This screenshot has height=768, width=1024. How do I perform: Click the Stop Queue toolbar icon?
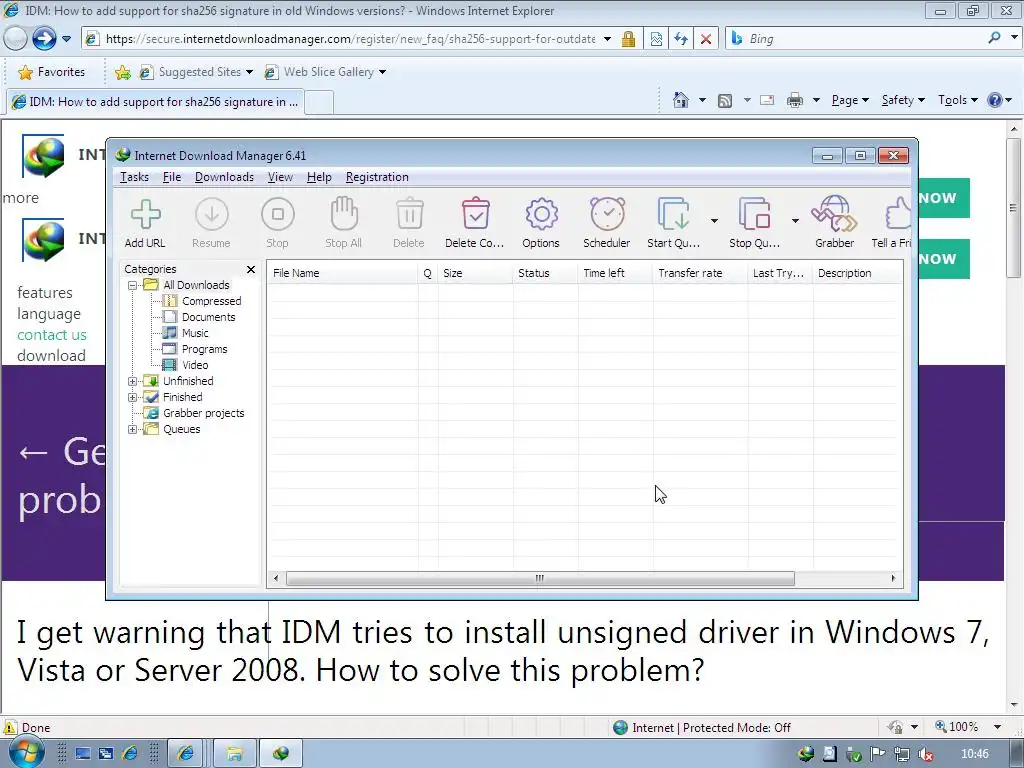pos(755,214)
